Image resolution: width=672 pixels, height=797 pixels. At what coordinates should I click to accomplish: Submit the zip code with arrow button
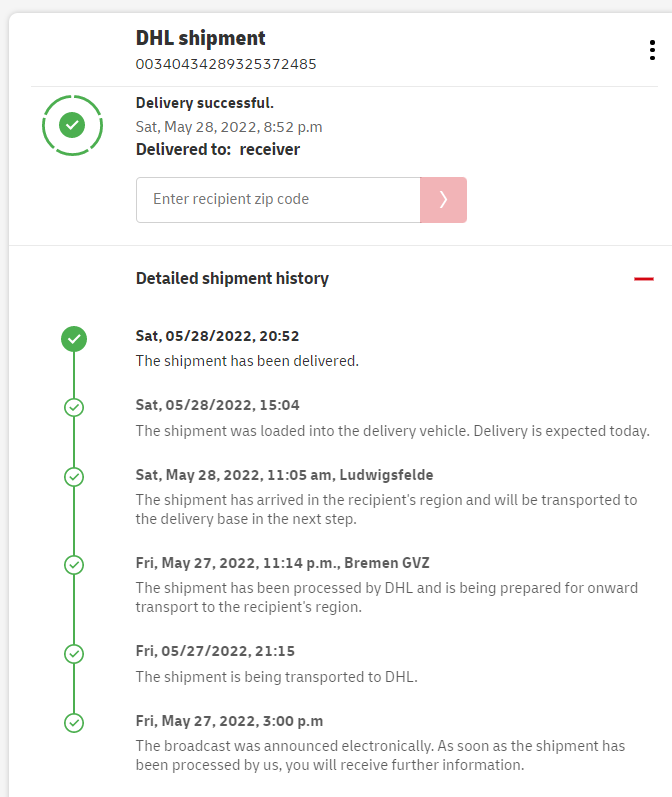tap(443, 200)
